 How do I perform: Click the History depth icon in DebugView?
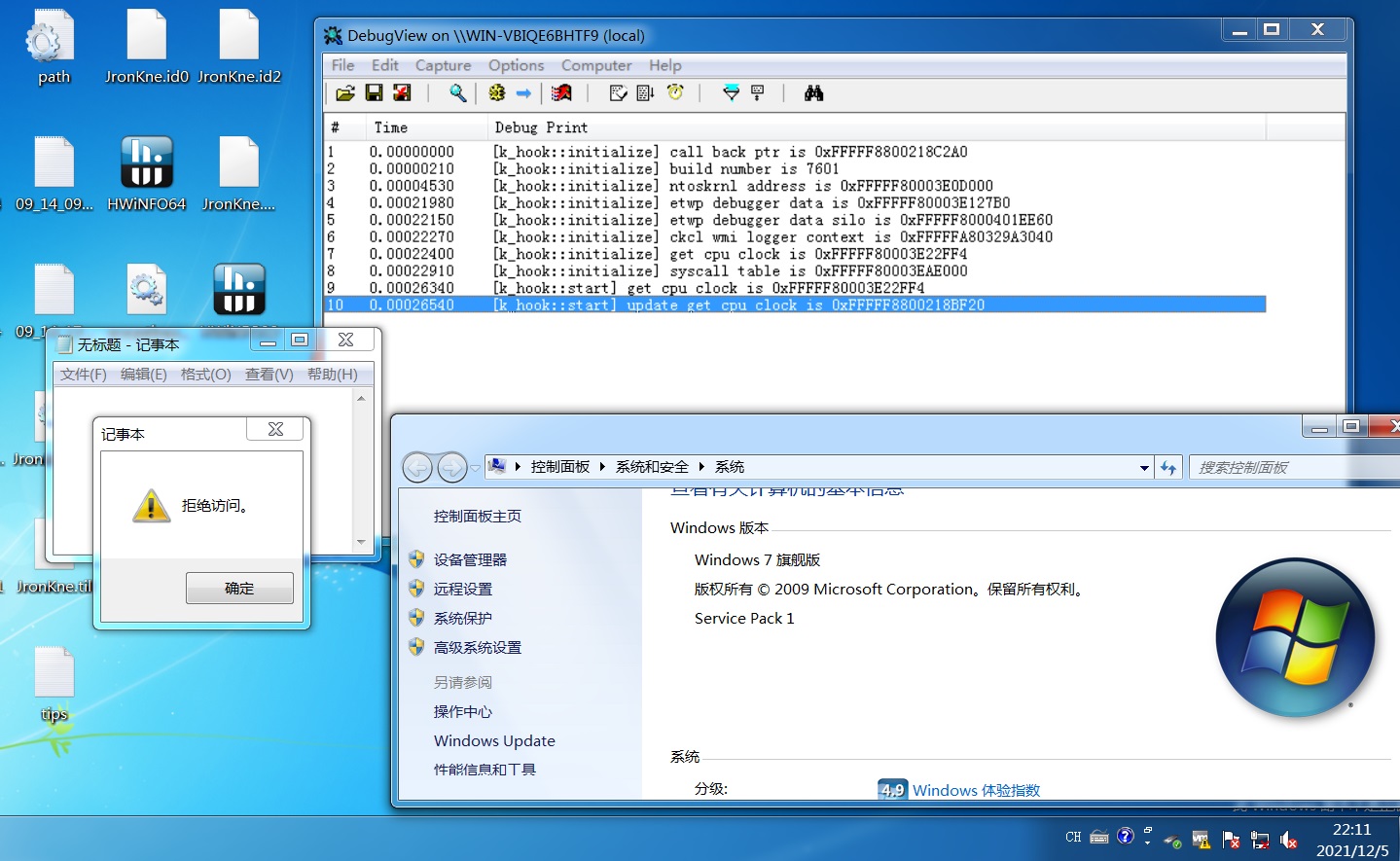click(618, 93)
